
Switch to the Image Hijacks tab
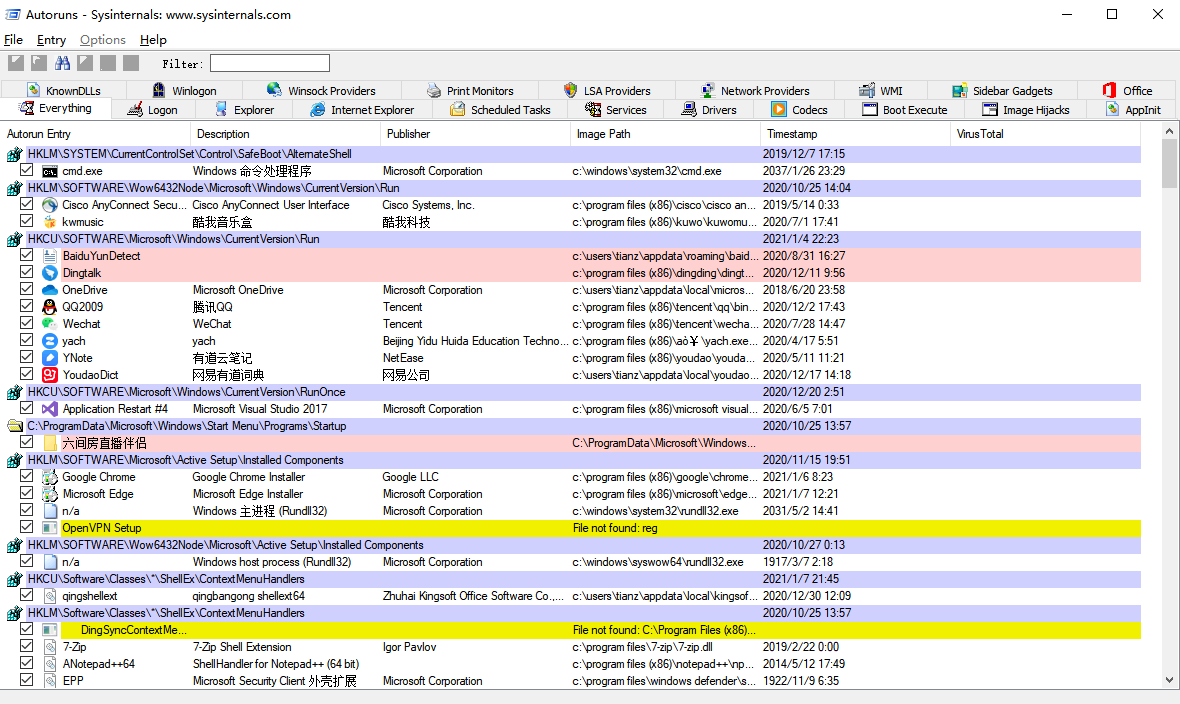tap(1026, 110)
